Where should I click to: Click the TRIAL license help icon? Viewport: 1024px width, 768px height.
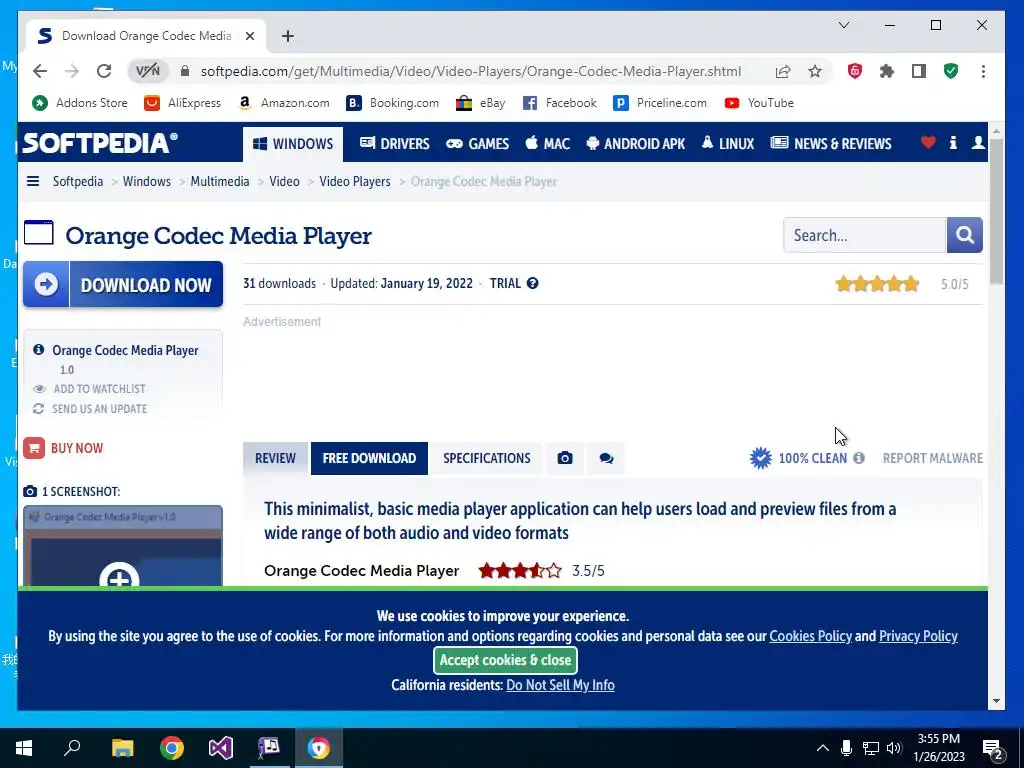[533, 283]
